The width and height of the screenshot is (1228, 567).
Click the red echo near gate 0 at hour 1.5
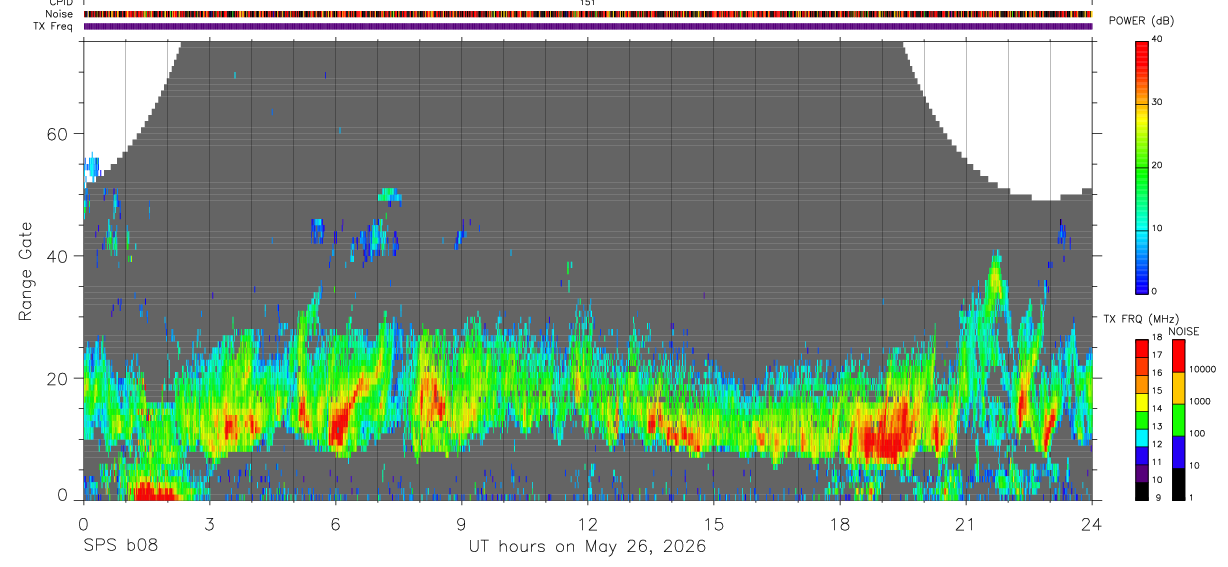[150, 491]
